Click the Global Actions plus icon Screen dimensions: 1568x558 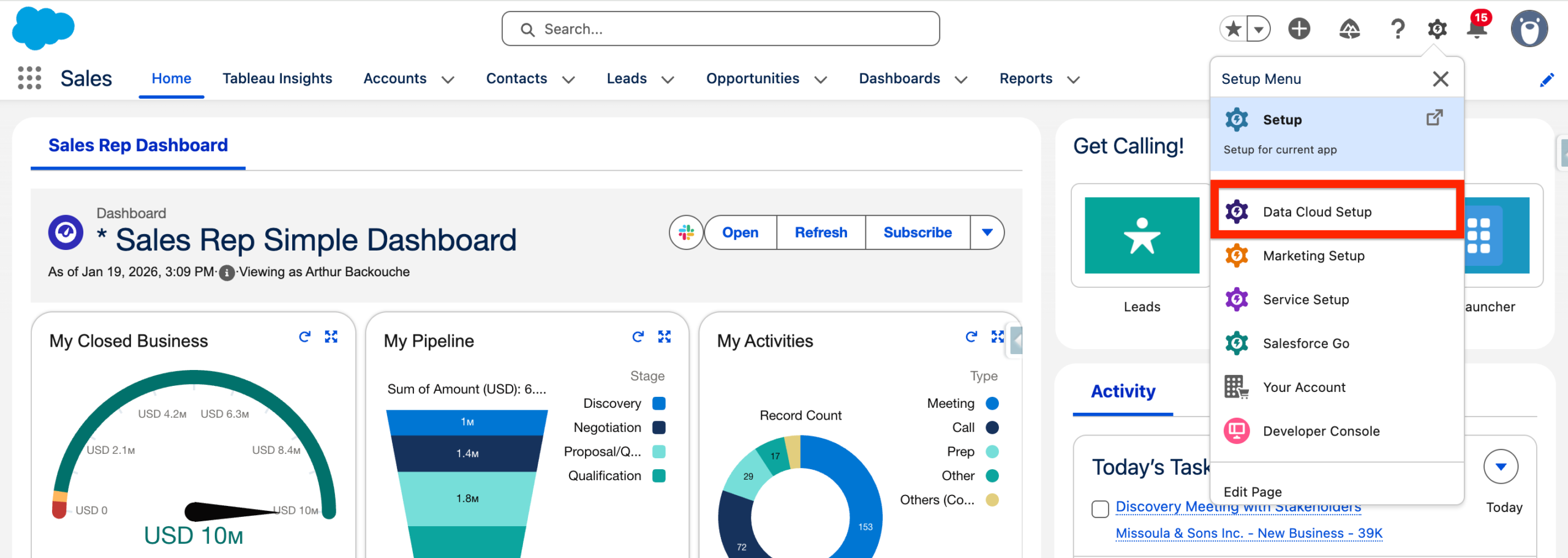[x=1299, y=28]
